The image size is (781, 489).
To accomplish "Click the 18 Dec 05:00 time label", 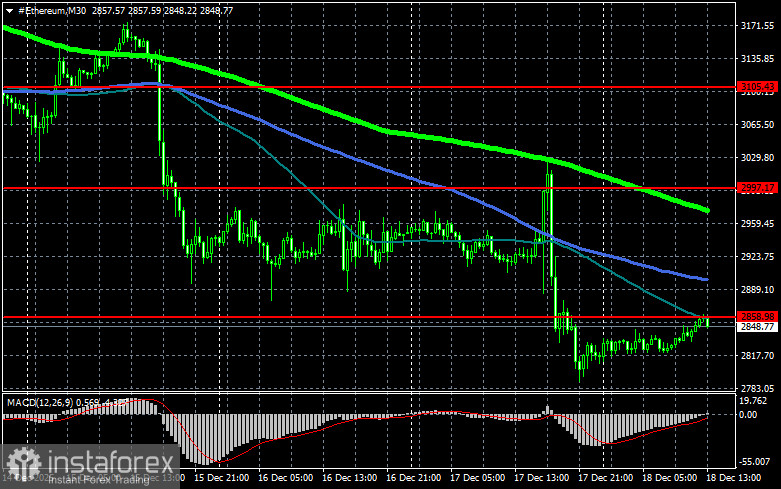I will coord(669,478).
